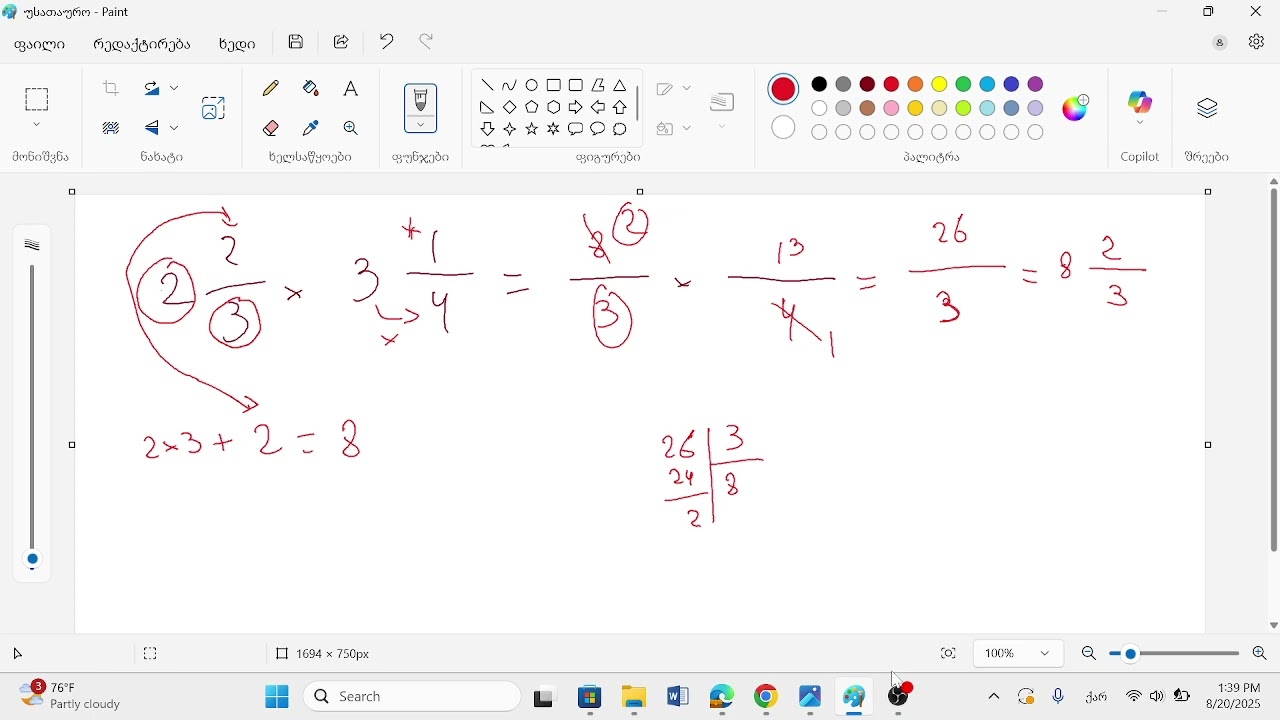The image size is (1280, 720).
Task: Open the ფაილი (File) menu
Action: (x=40, y=45)
